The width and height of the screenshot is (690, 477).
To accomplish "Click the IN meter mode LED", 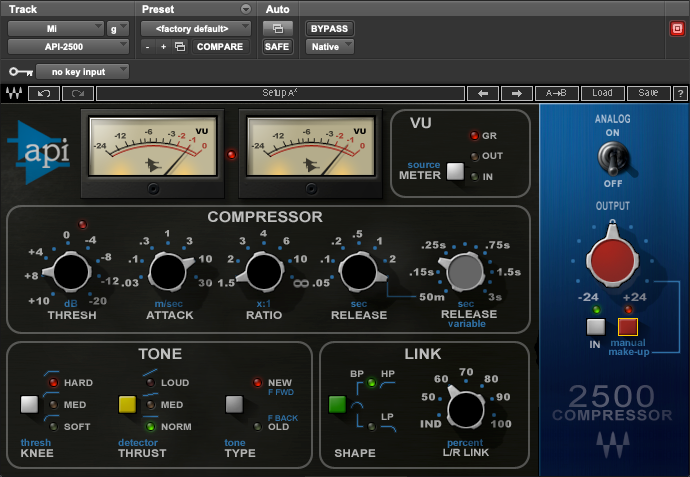I will click(x=474, y=176).
